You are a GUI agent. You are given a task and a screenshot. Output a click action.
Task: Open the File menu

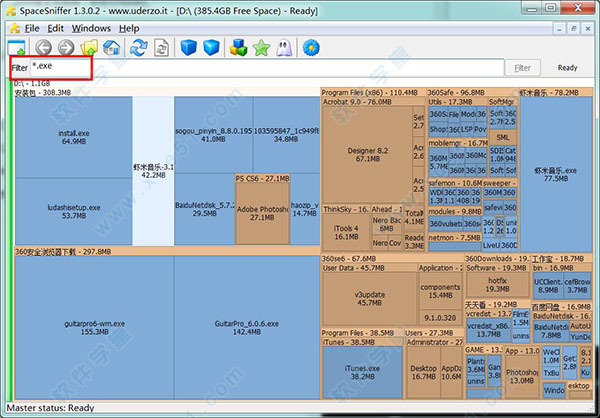tap(32, 28)
